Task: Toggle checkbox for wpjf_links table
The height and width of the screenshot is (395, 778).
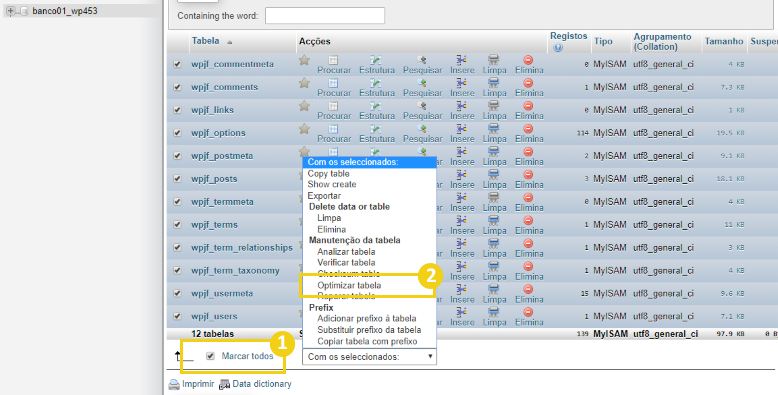Action: pos(178,110)
